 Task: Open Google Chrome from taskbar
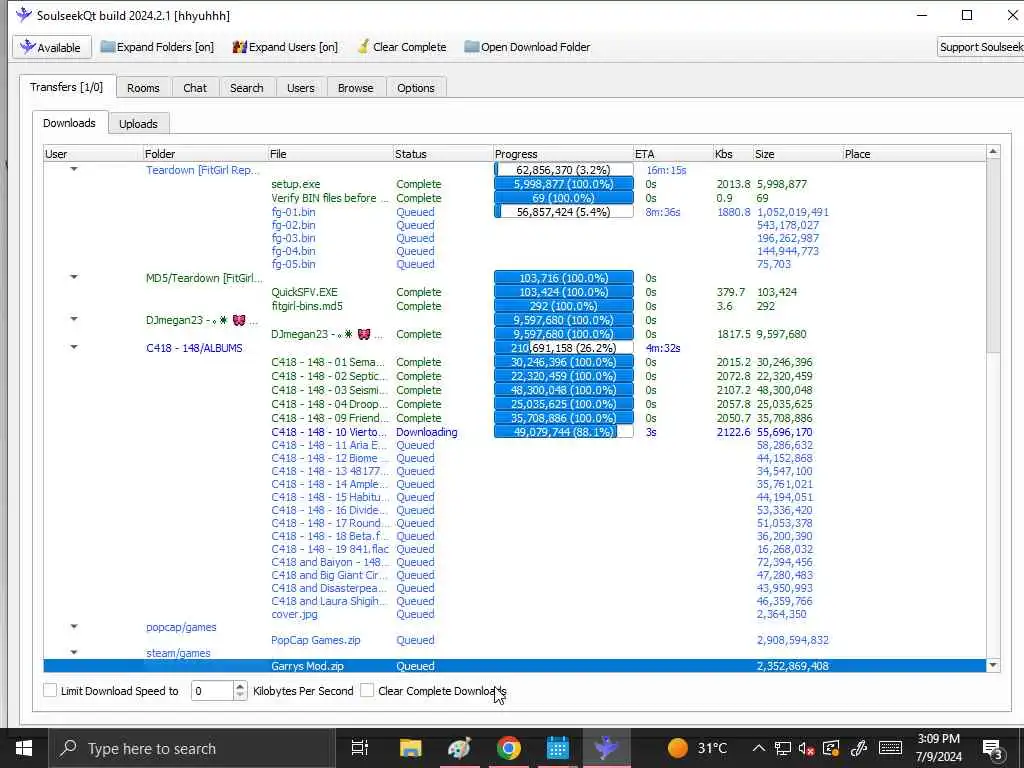tap(509, 748)
